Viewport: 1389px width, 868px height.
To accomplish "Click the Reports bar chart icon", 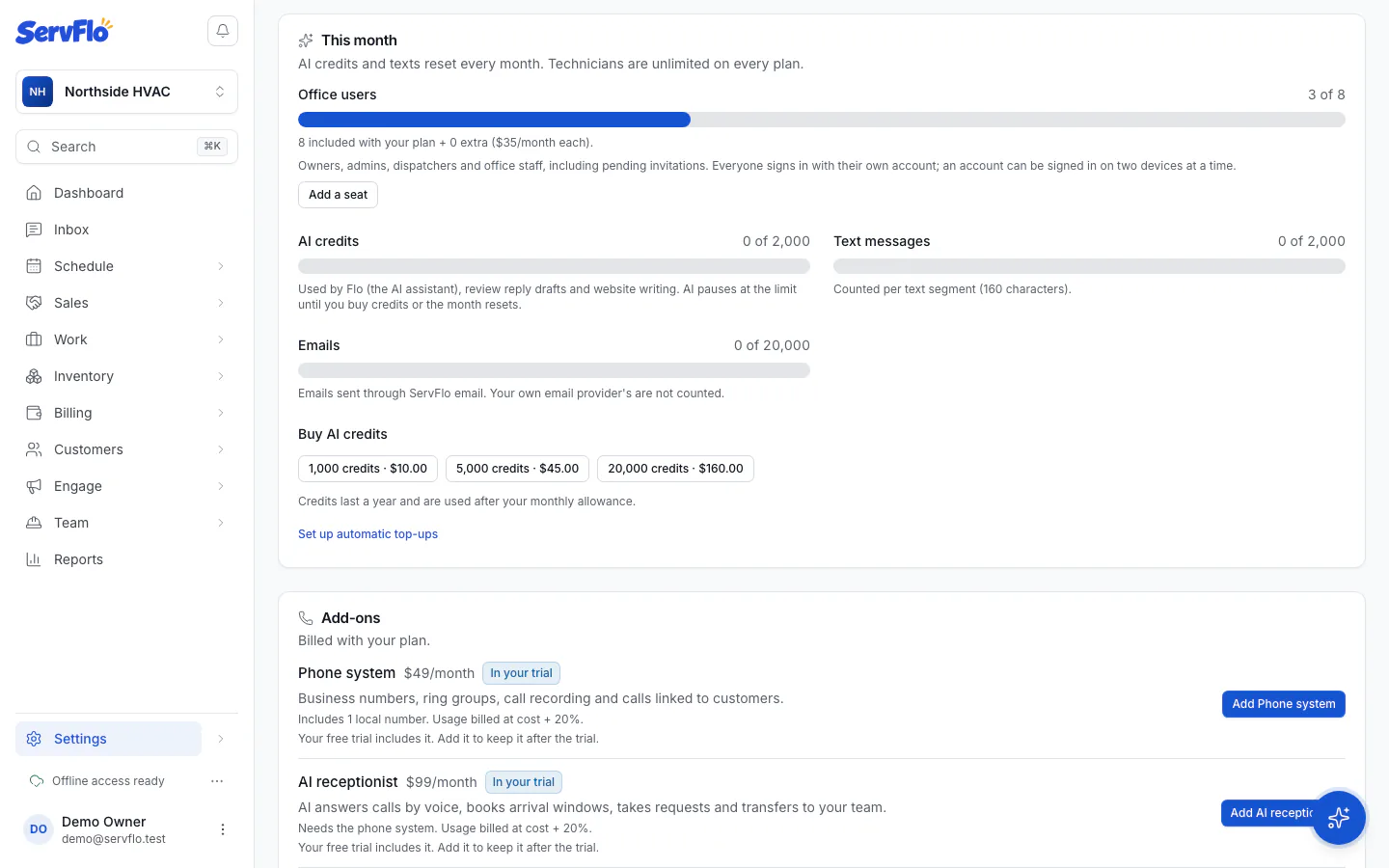I will click(x=34, y=559).
